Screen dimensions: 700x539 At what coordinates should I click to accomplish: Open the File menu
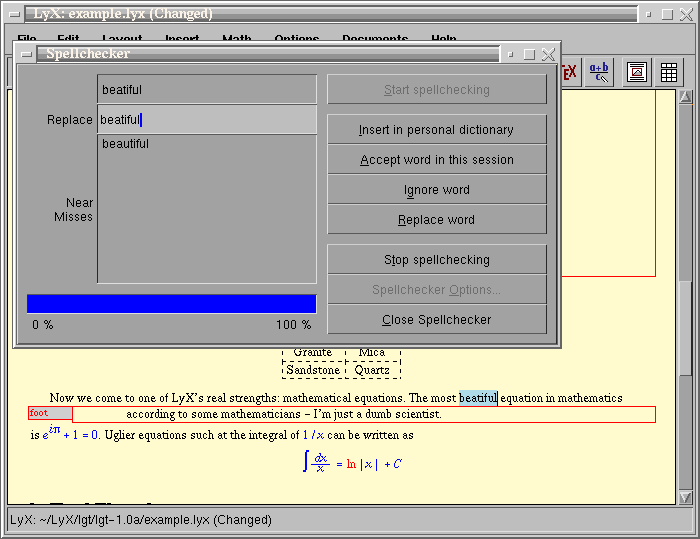27,38
